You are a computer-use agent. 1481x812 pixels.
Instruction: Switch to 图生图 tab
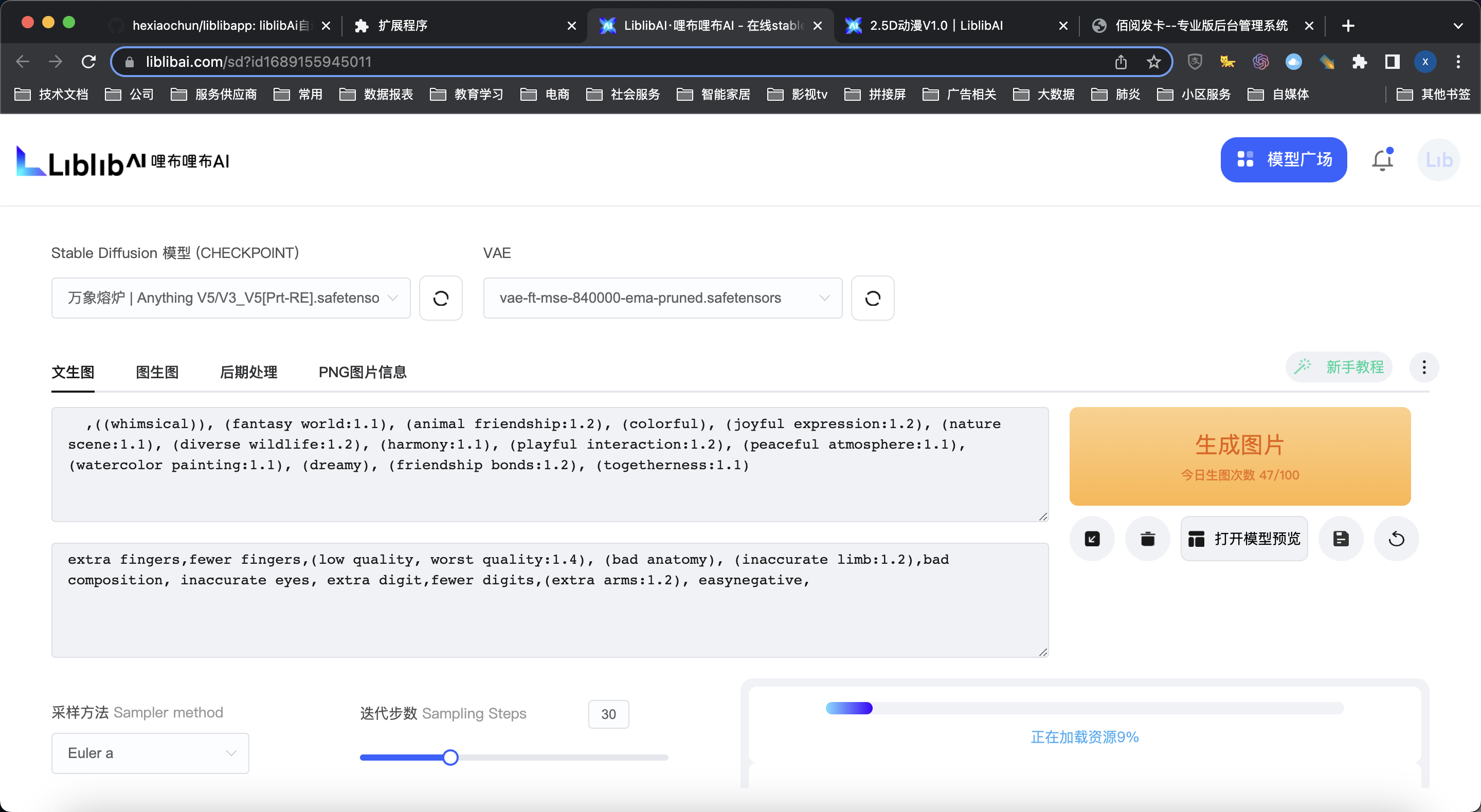pyautogui.click(x=157, y=372)
